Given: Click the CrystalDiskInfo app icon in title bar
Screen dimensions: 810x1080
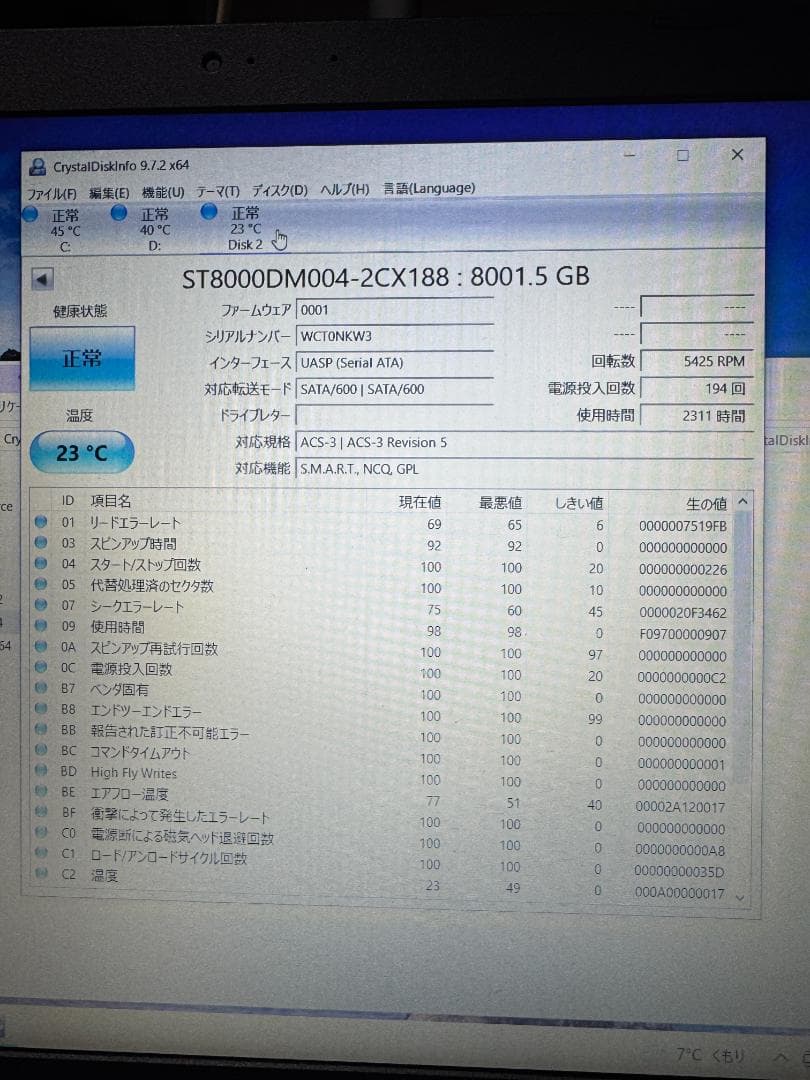Looking at the screenshot, I should [38, 167].
